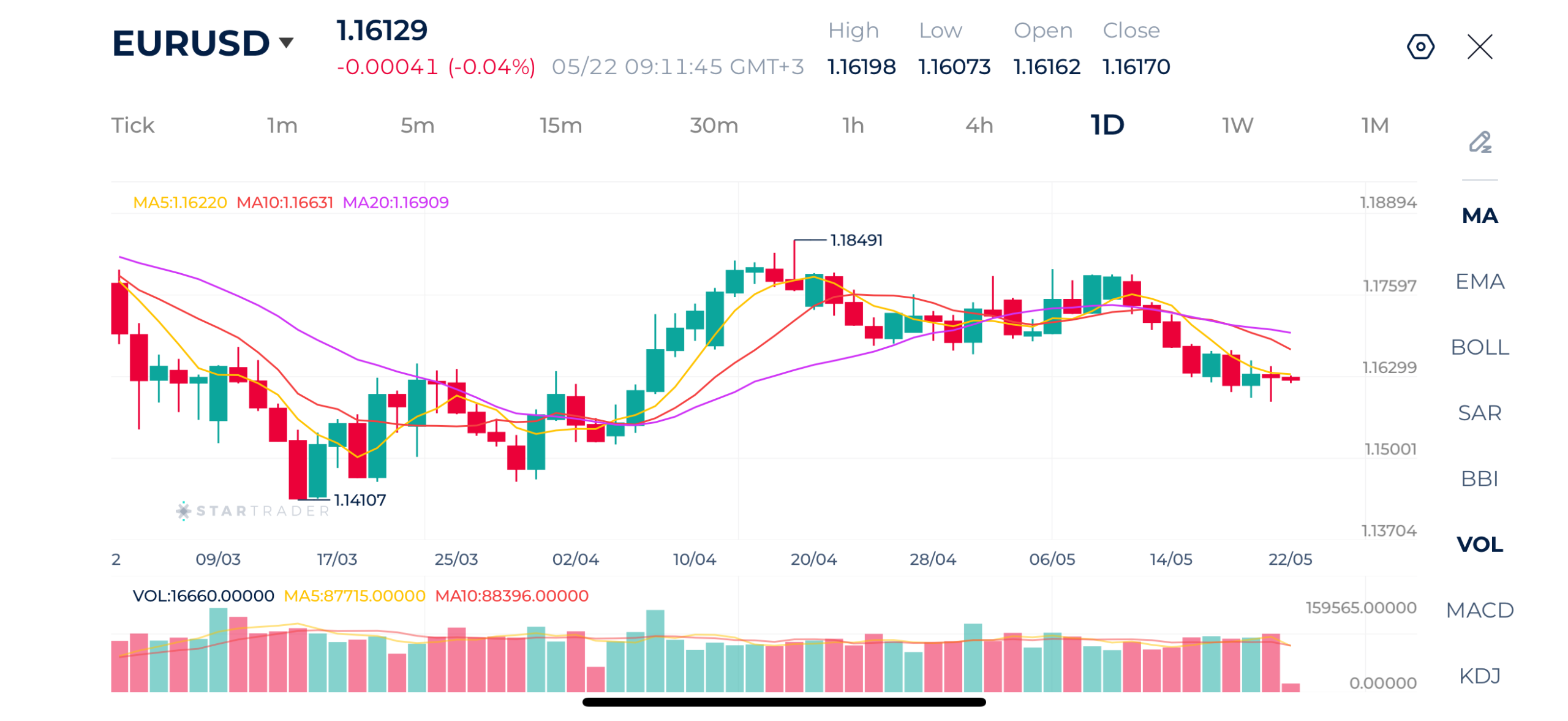Tap the 1.18491 high price marker
The width and height of the screenshot is (1568, 721).
(x=855, y=240)
